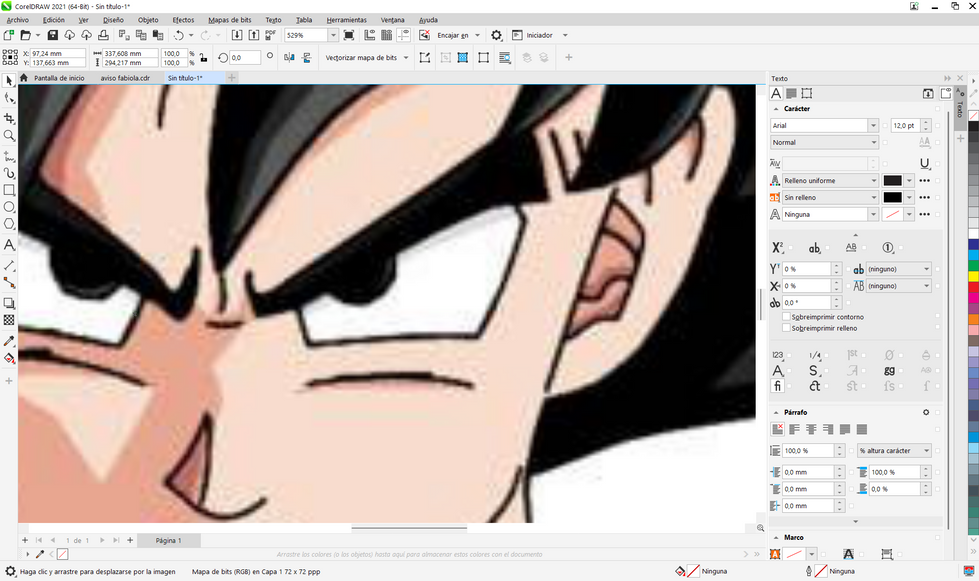Click the New document icon
Viewport: 979px width, 581px height.
click(9, 36)
